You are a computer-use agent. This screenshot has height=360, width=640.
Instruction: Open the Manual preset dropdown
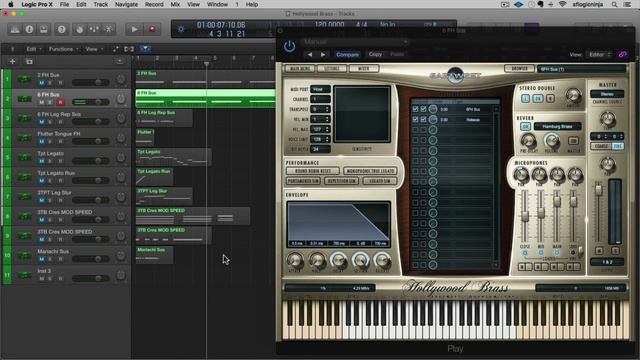[356, 42]
